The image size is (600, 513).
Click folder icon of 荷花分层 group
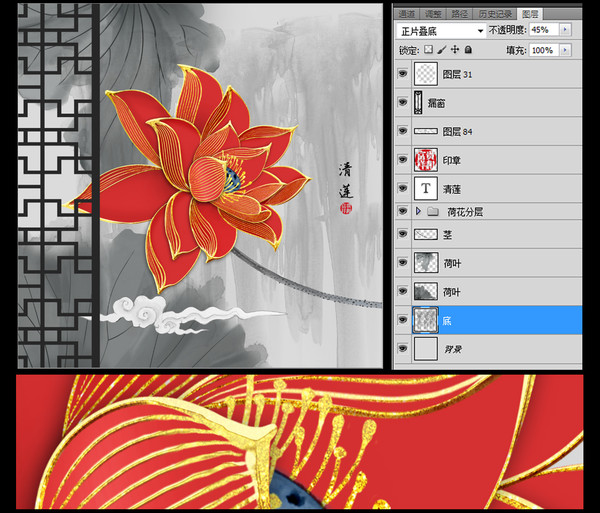pos(432,211)
